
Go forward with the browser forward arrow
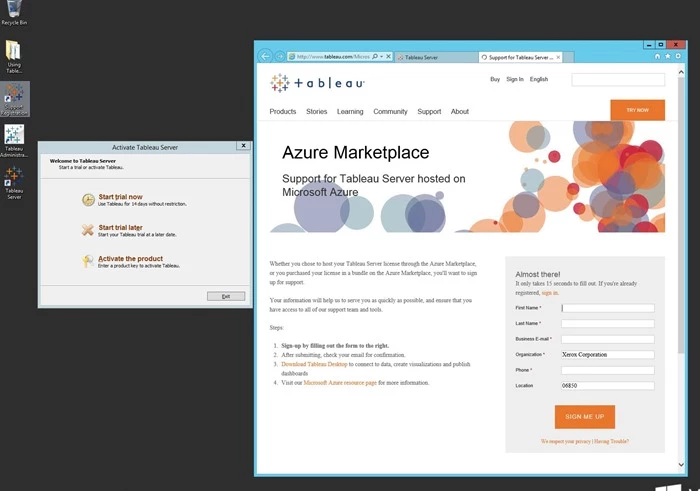279,56
